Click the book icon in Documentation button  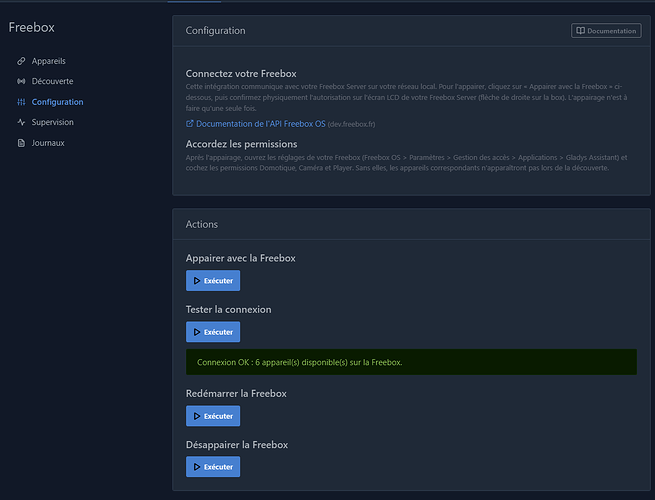coord(580,30)
